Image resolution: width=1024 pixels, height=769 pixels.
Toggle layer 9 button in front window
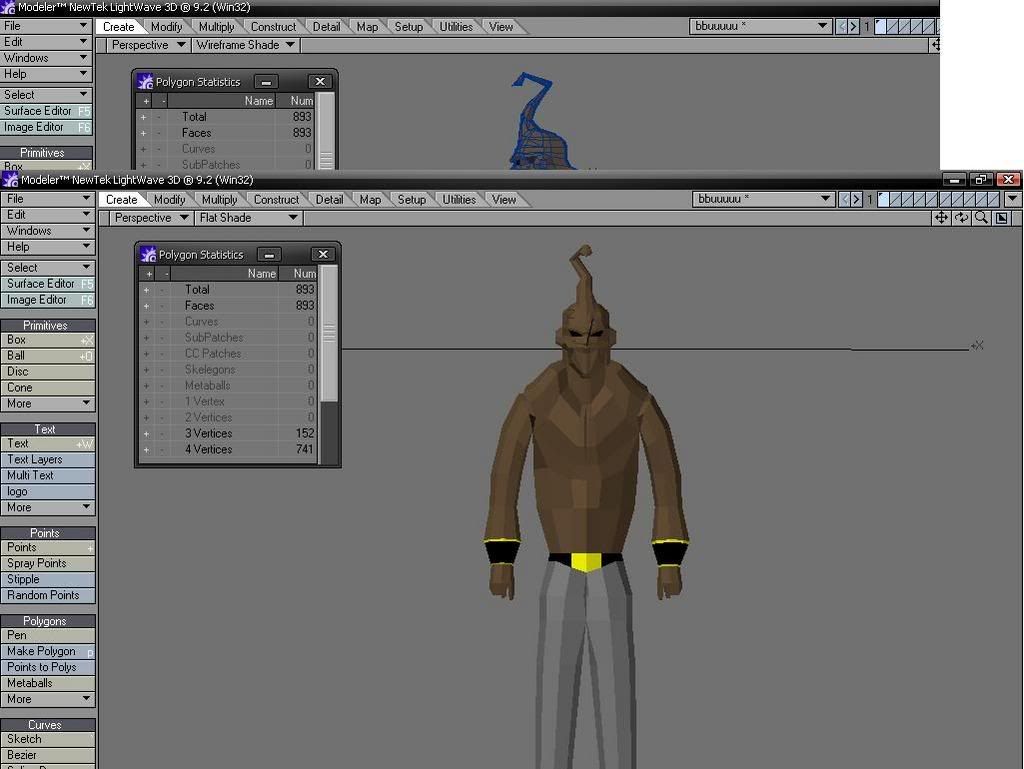click(982, 199)
